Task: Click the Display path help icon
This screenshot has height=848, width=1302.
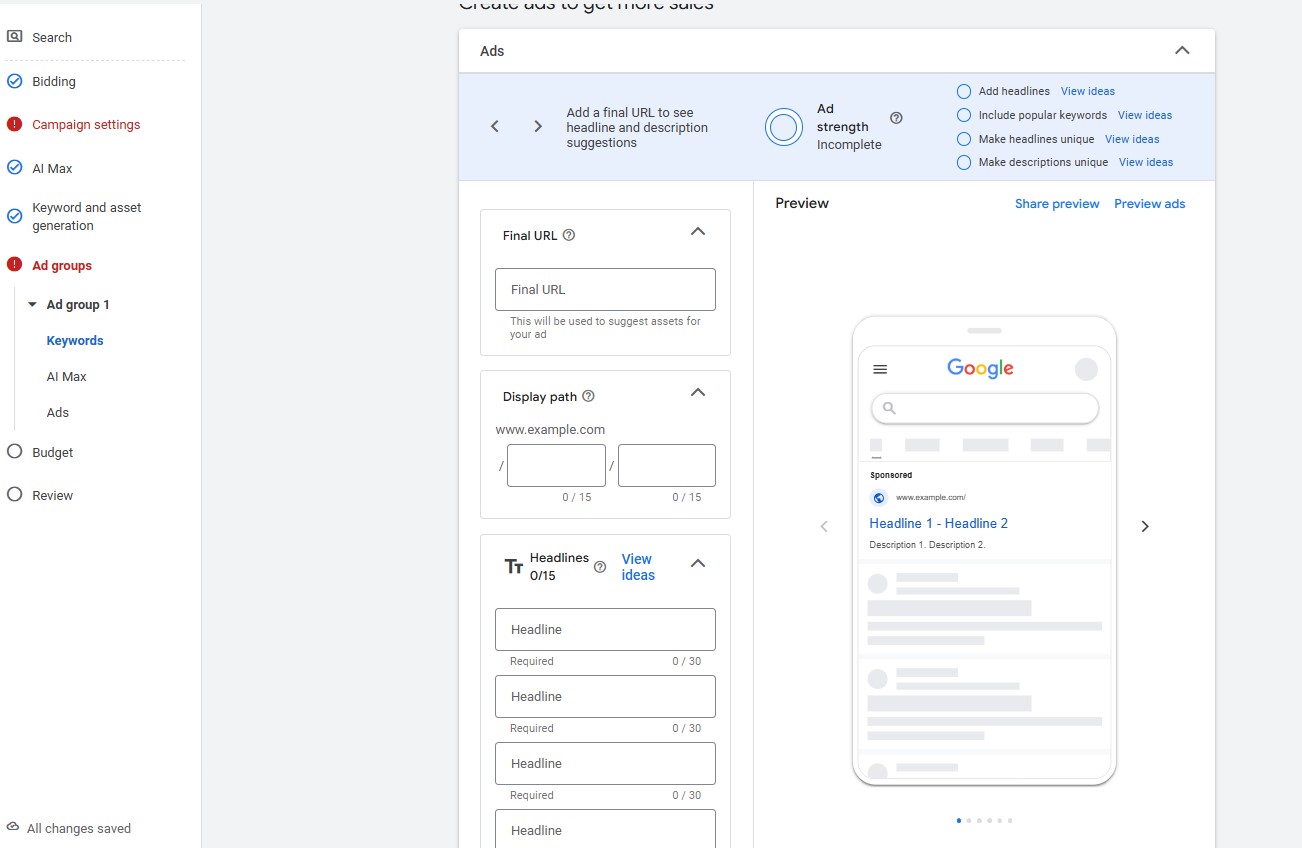Action: (x=588, y=396)
